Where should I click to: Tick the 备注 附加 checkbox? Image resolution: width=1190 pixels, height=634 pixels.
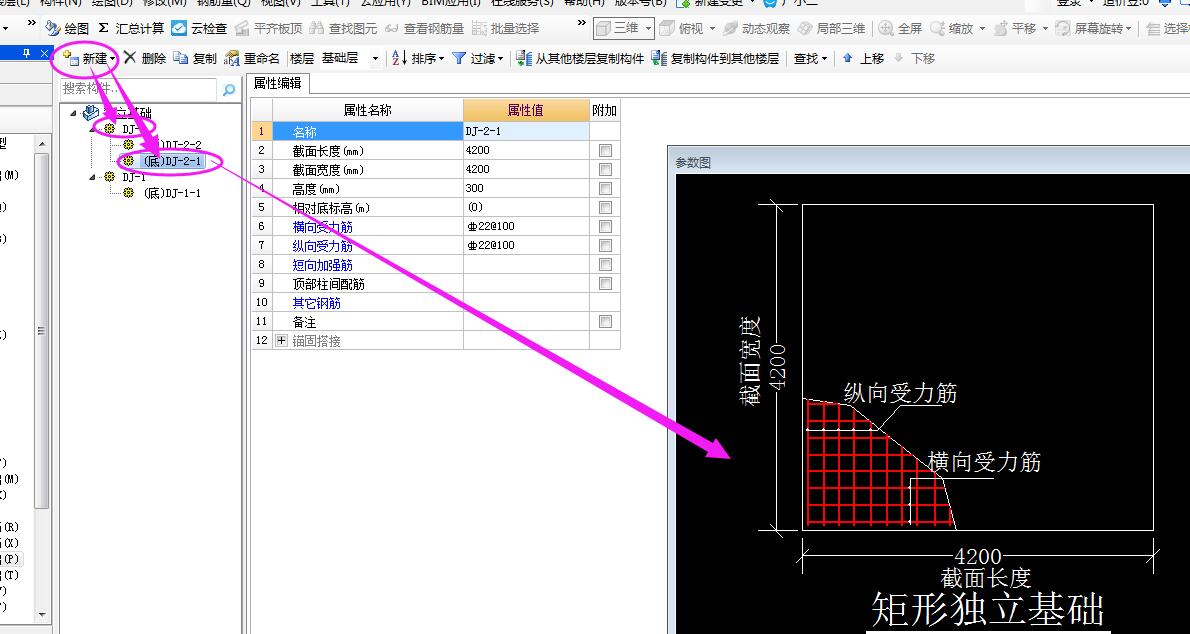click(x=605, y=321)
